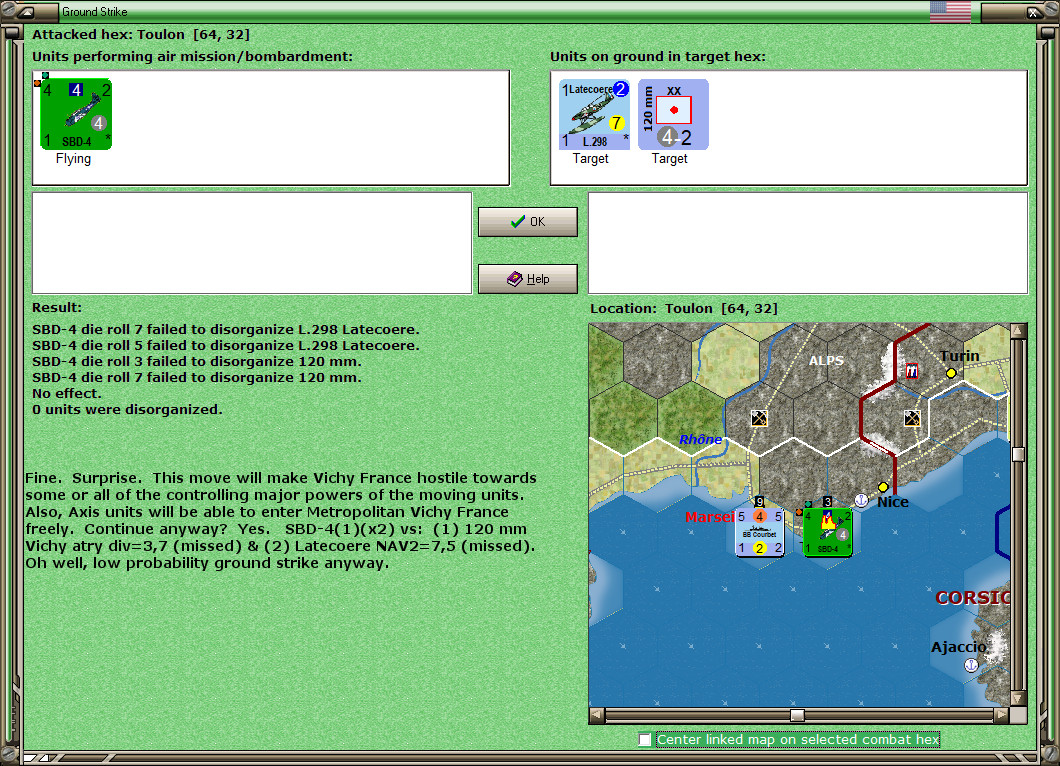Click the BB Courbet battleship counter on map
The width and height of the screenshot is (1060, 766).
(x=760, y=533)
